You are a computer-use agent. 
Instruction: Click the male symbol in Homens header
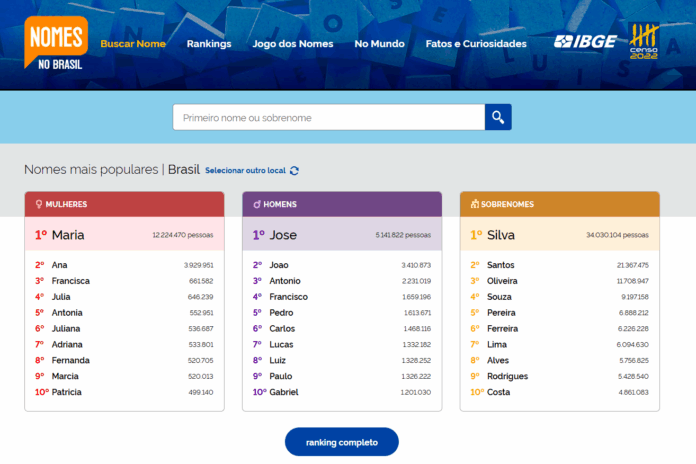coord(256,204)
